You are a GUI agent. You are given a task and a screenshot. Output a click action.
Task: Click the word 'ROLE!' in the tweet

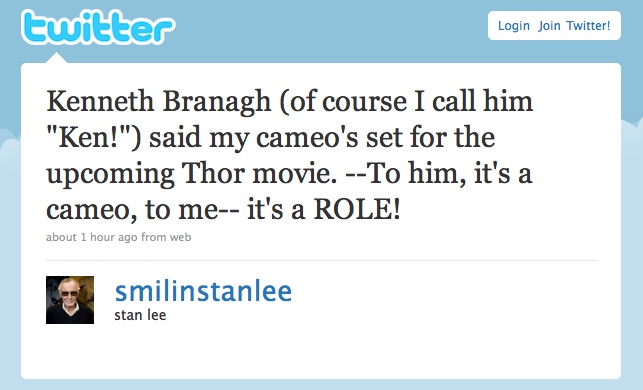(357, 209)
